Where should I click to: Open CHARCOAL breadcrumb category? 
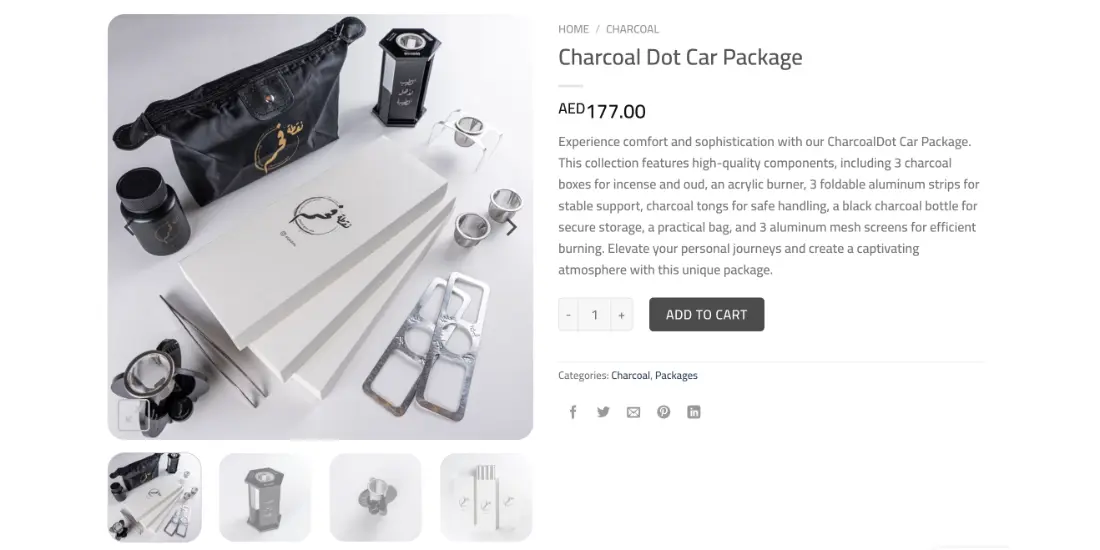point(632,29)
